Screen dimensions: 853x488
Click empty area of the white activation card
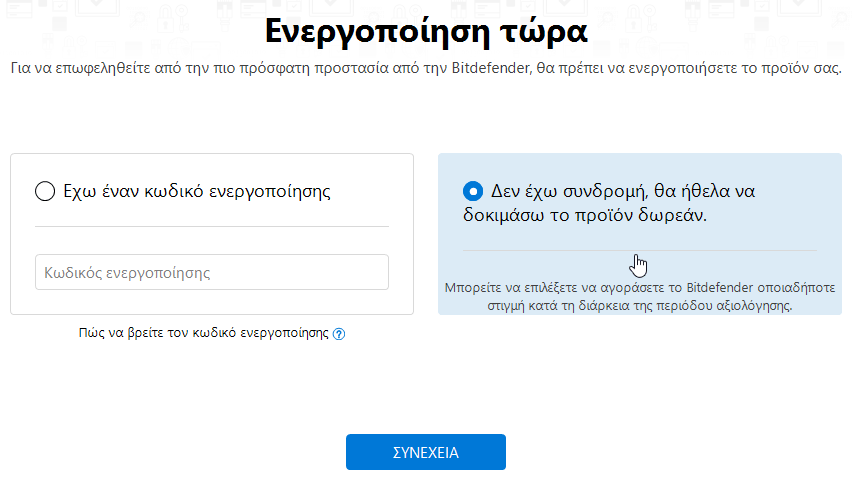pos(212,302)
